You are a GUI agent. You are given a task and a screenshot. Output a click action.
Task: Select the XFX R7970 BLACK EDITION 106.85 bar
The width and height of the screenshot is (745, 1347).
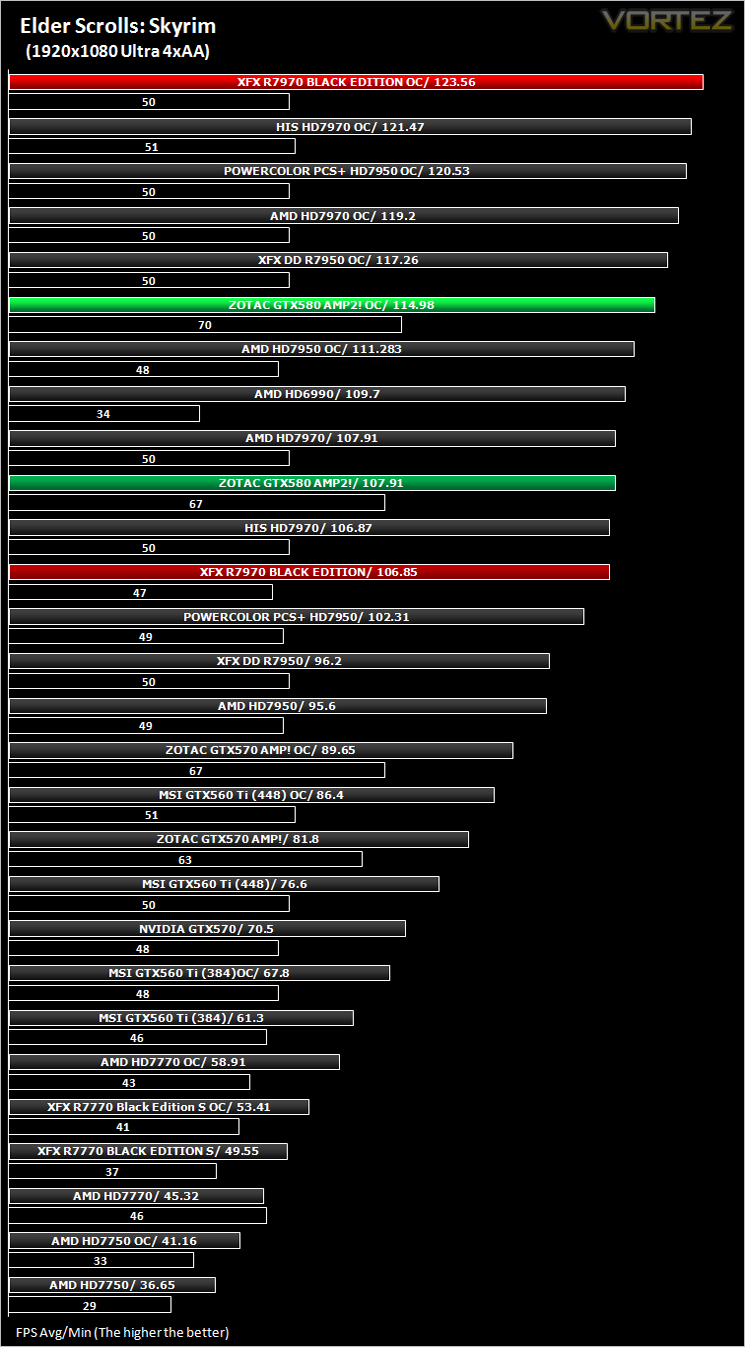[309, 572]
